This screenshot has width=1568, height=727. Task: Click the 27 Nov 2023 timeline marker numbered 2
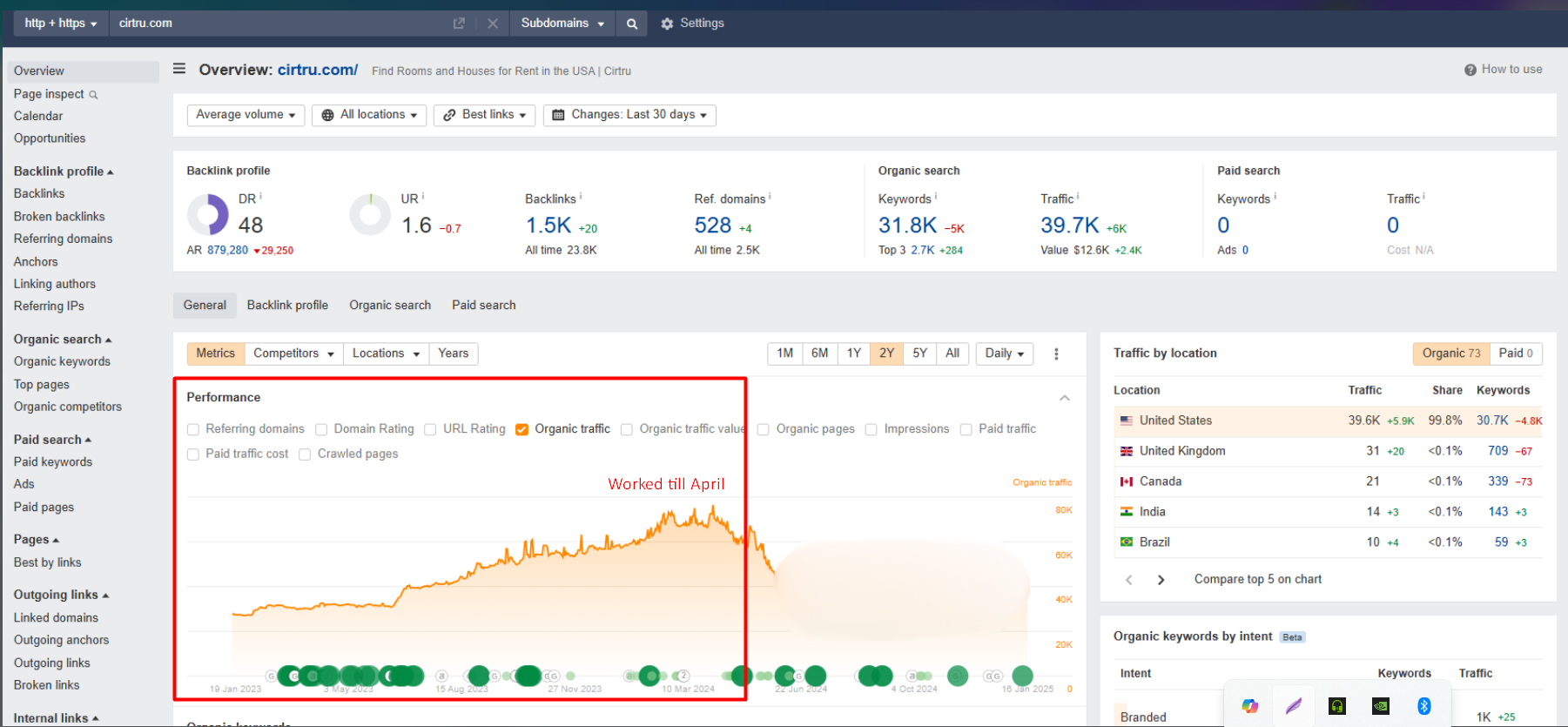click(x=683, y=676)
